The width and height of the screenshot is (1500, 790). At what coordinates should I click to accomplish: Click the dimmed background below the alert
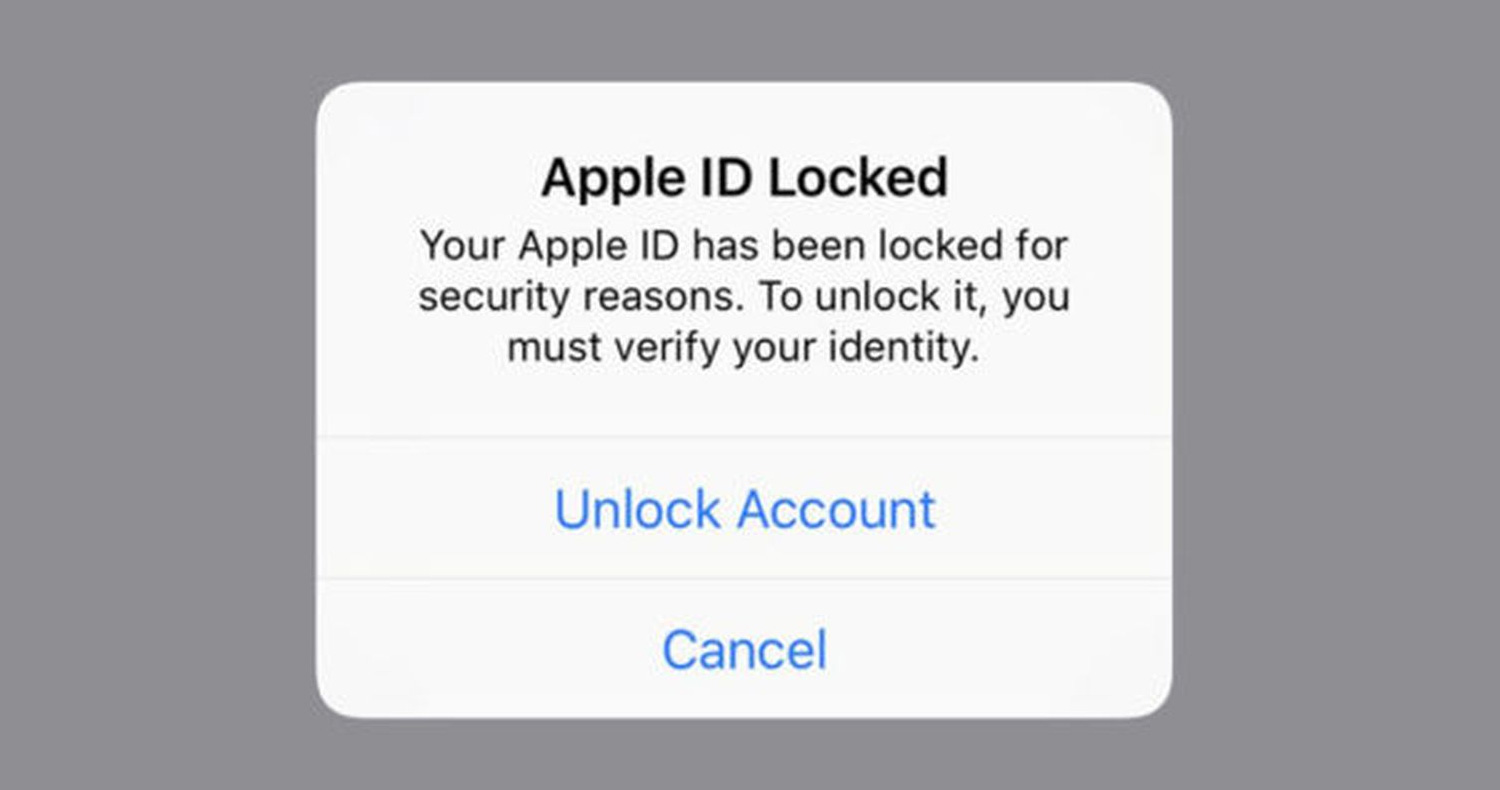(x=744, y=754)
